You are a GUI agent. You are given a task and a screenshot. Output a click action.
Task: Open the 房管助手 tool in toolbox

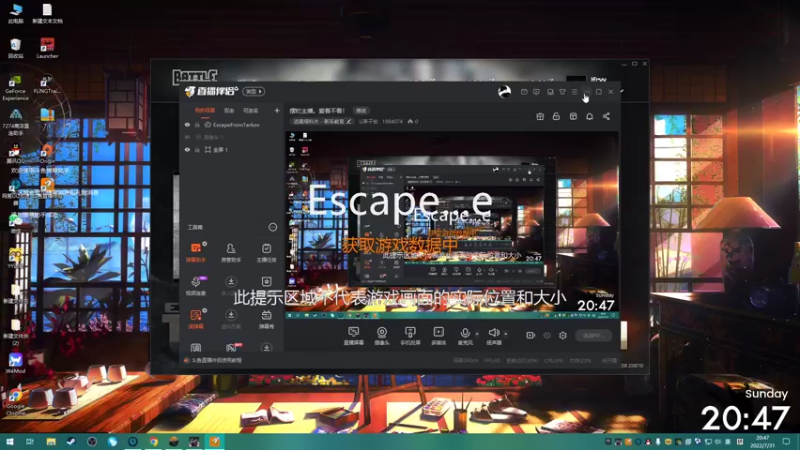tap(231, 253)
